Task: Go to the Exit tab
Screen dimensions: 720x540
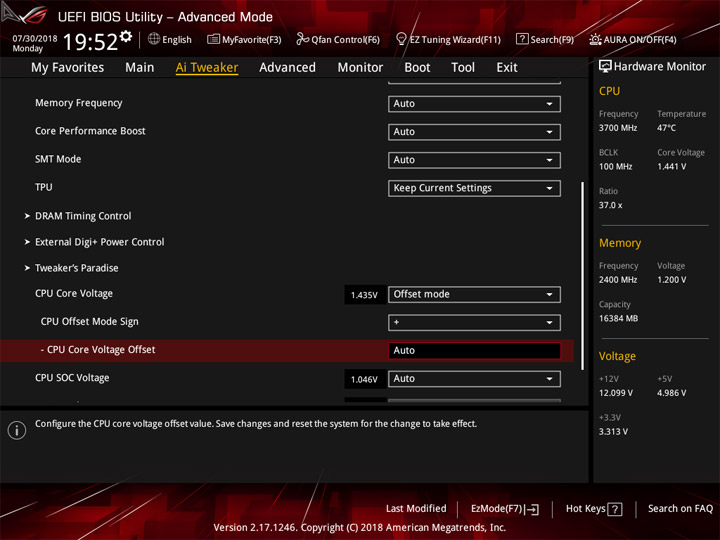Action: pos(507,68)
